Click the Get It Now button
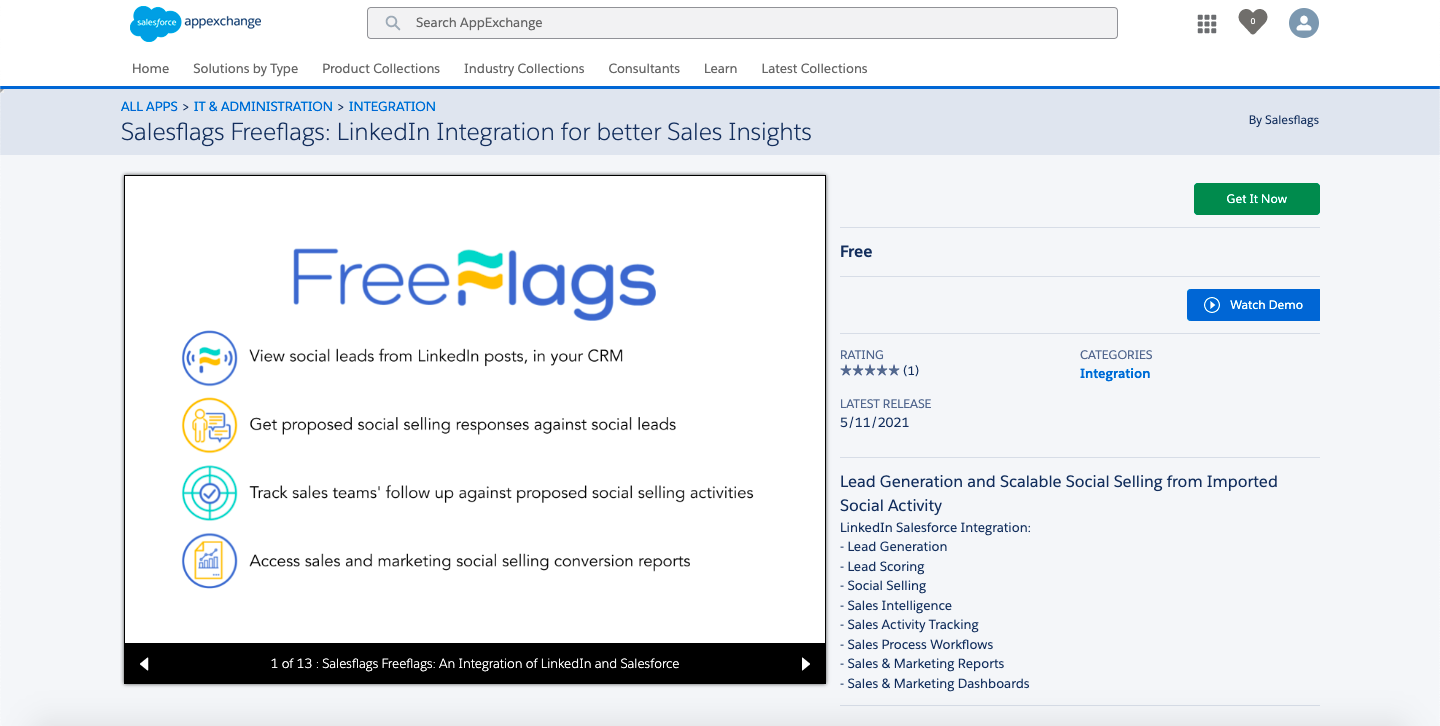Screen dimensions: 1440x726 pos(1256,199)
